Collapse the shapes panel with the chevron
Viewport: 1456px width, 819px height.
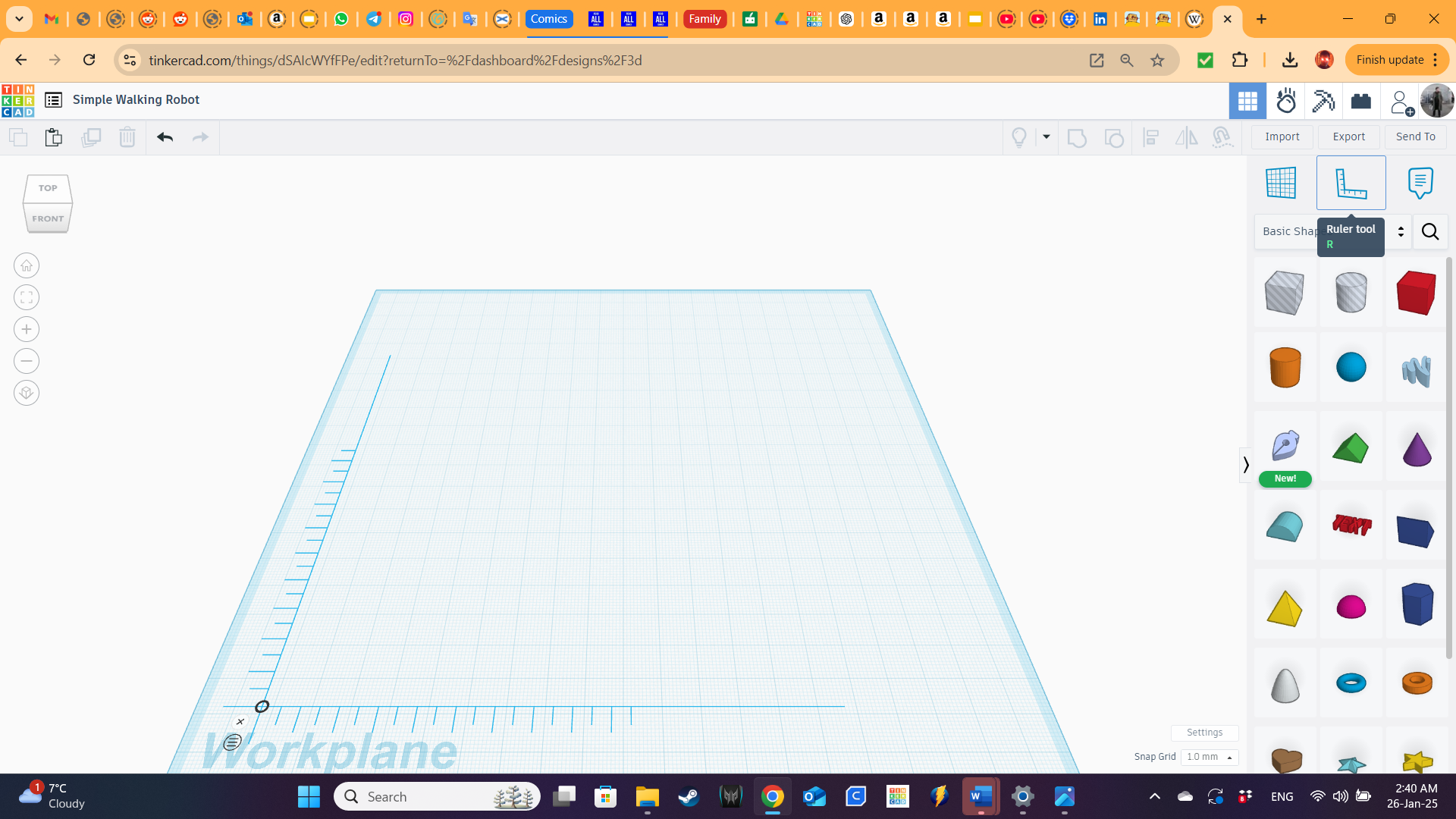click(x=1246, y=464)
